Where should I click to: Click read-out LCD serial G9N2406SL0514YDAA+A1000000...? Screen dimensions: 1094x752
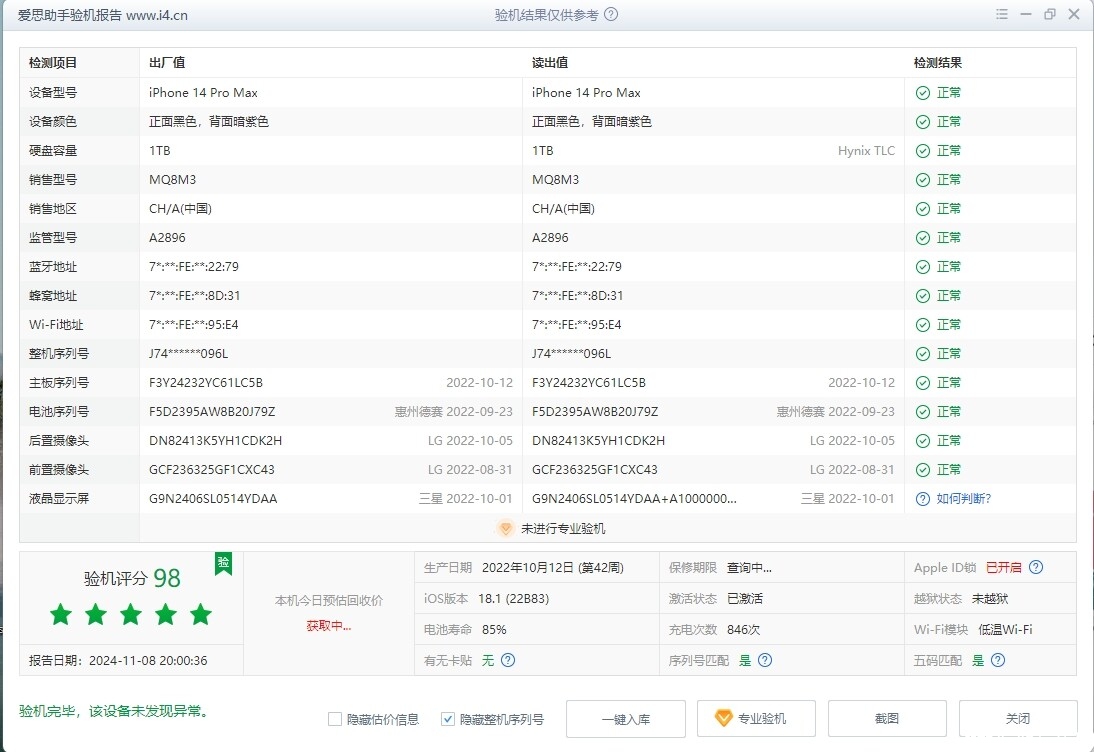click(634, 499)
